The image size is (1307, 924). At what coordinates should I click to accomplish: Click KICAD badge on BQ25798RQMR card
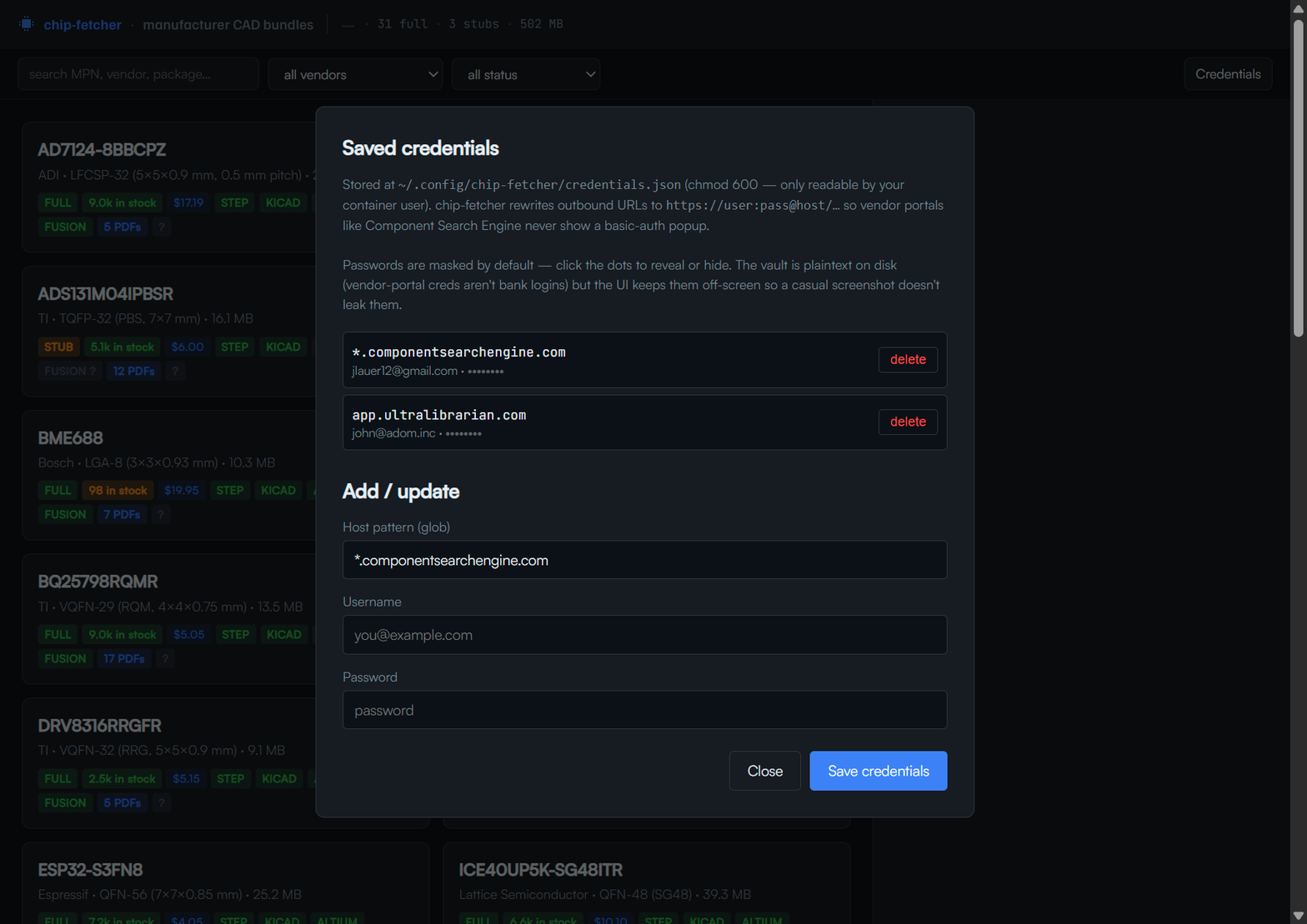click(283, 634)
